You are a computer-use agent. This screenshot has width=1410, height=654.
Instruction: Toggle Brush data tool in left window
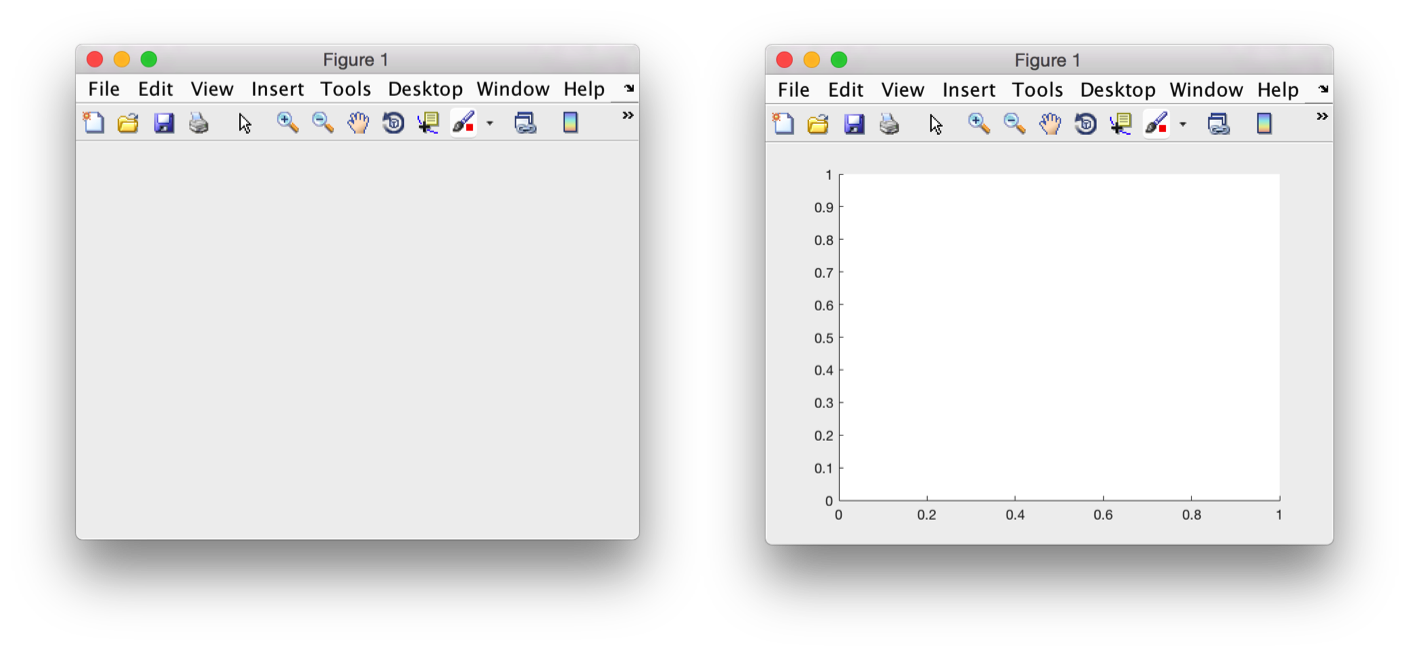point(463,123)
